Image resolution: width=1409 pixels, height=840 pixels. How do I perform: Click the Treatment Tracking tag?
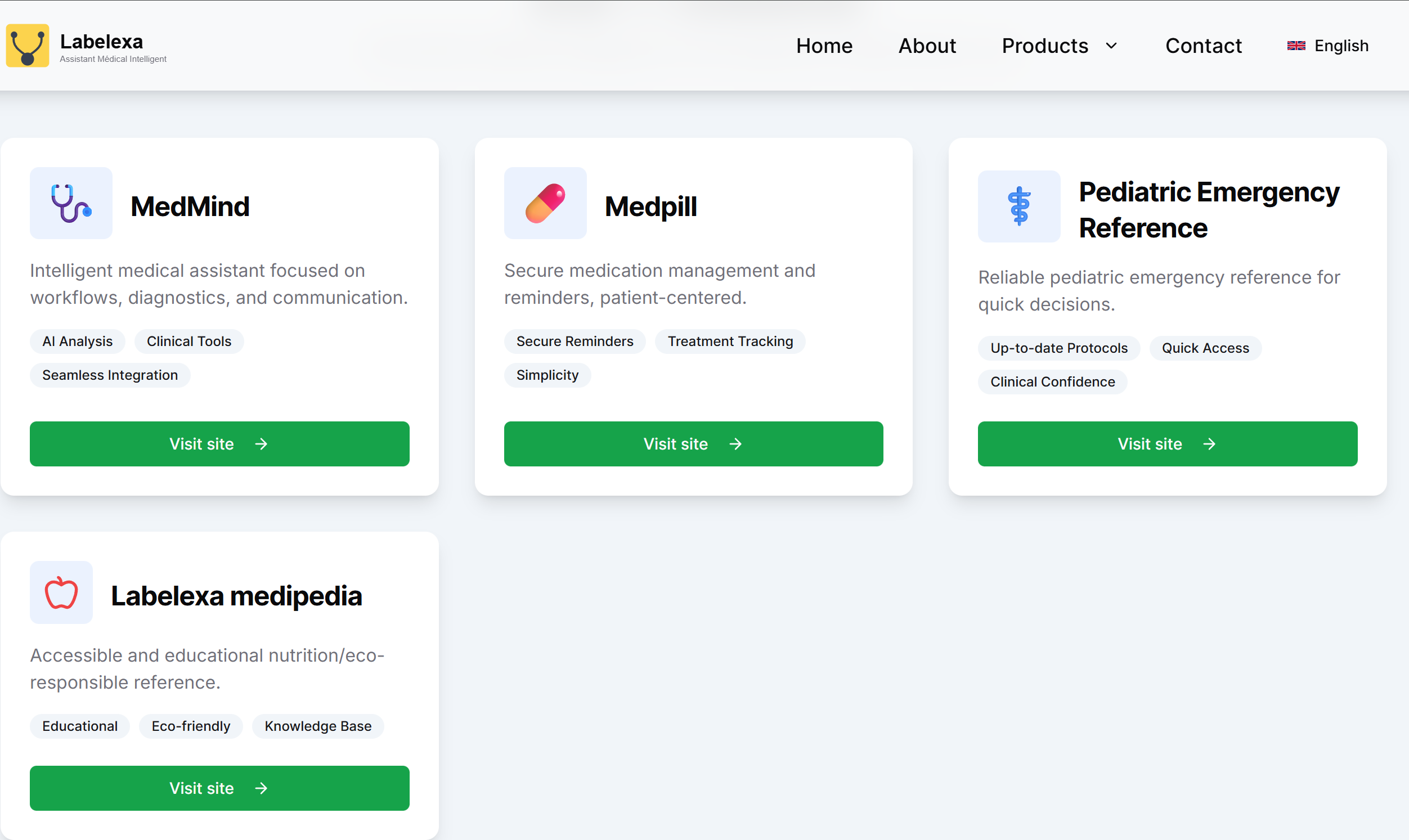(x=730, y=342)
